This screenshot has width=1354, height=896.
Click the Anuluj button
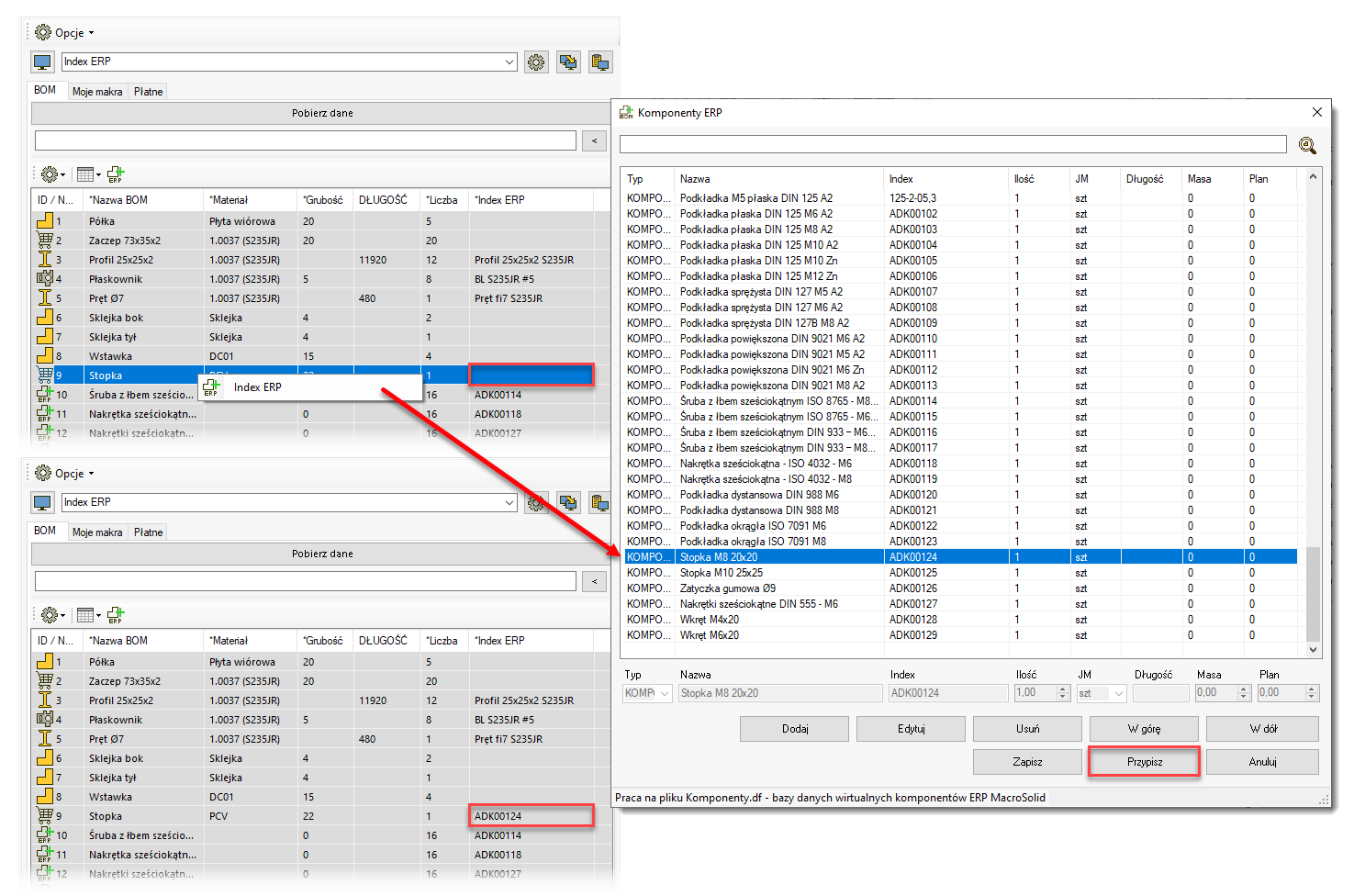[x=1262, y=762]
